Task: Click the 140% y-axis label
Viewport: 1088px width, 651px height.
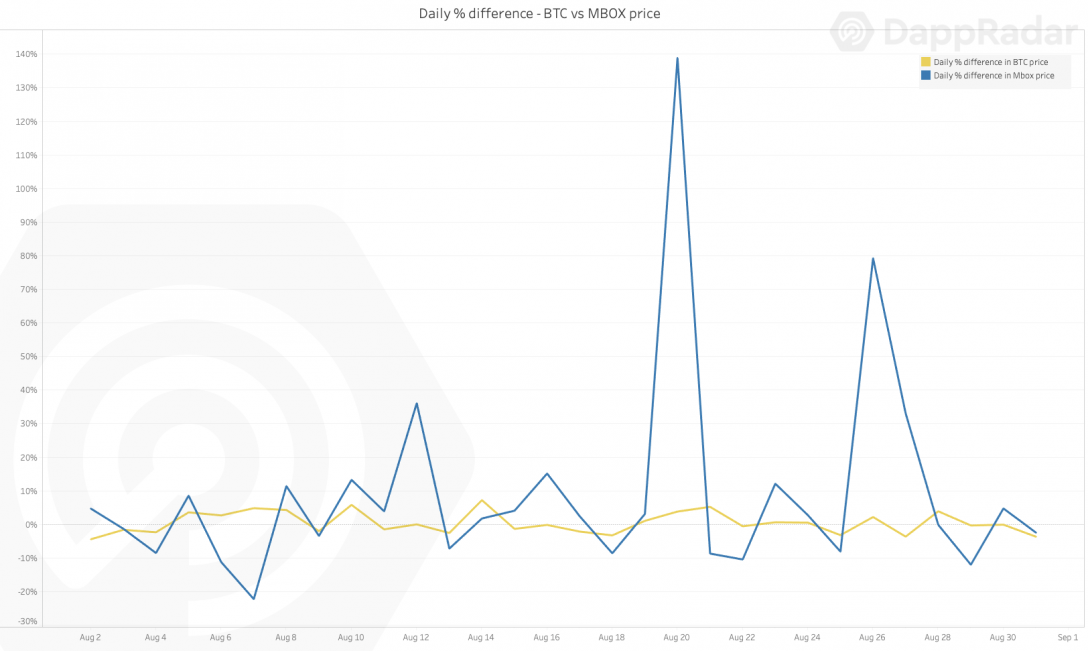Action: click(26, 54)
